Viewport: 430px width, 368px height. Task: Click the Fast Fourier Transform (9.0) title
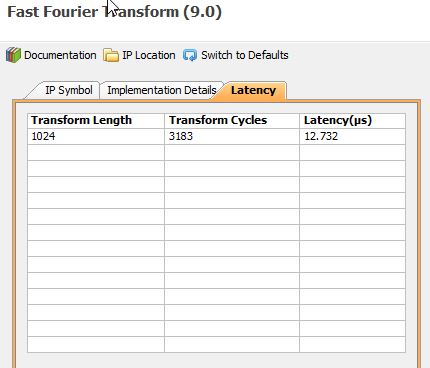(114, 12)
